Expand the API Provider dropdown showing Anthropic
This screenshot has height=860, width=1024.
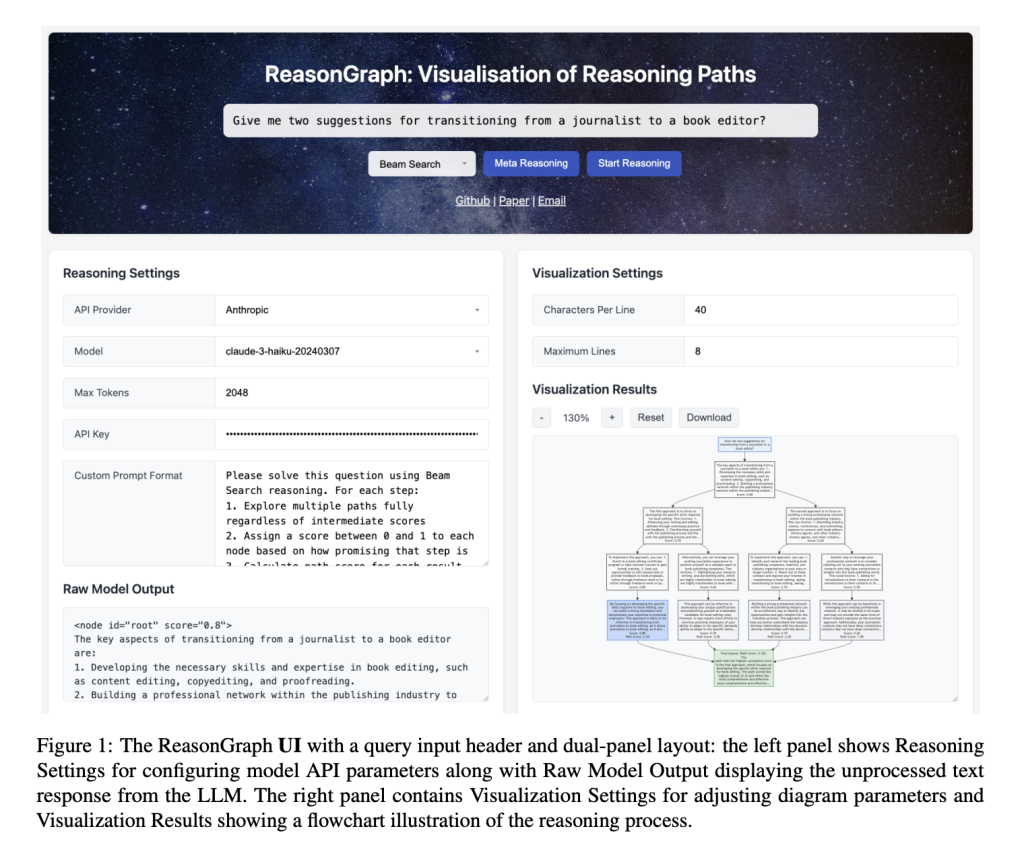tap(351, 310)
